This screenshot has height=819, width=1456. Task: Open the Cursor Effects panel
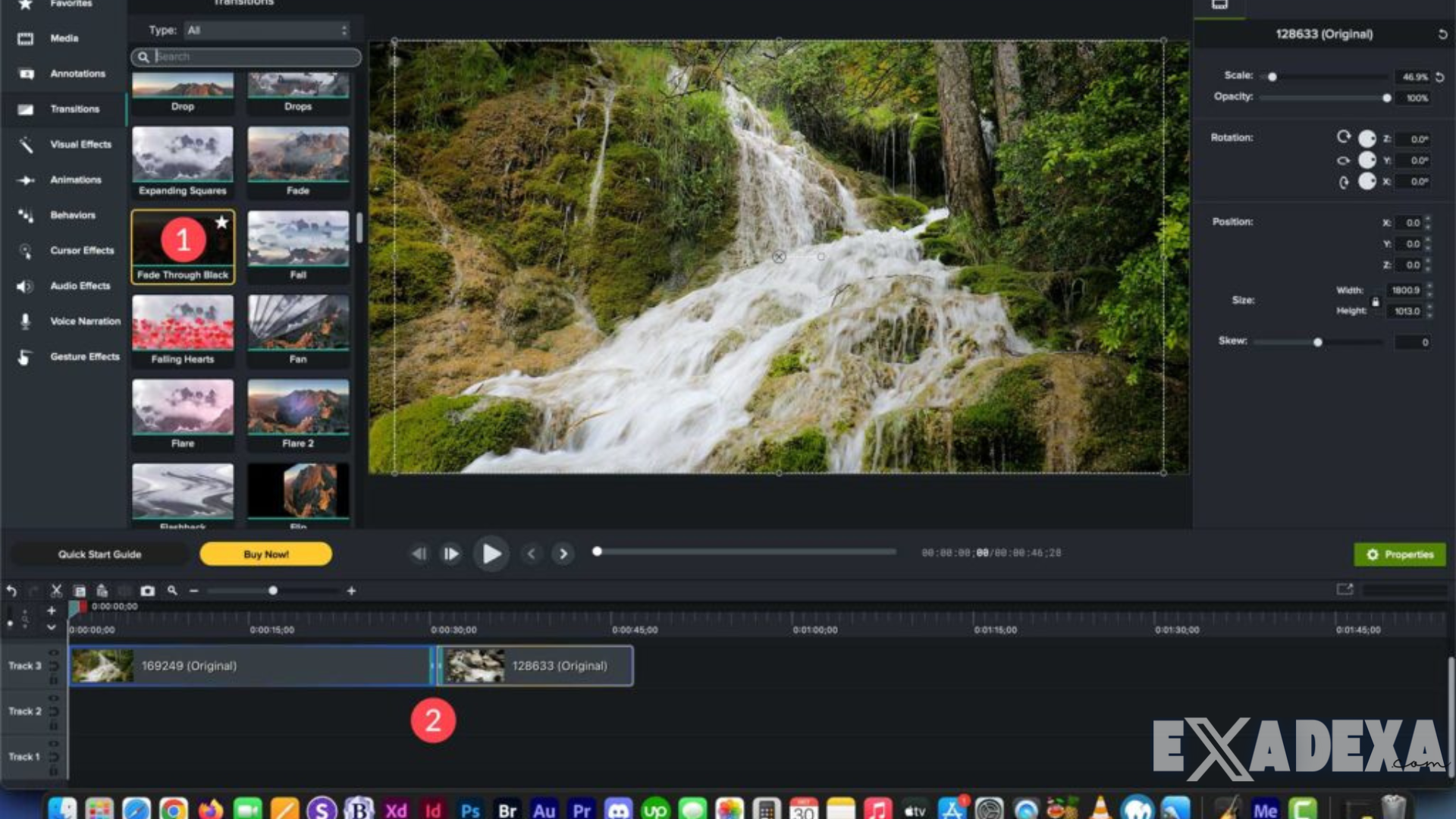pyautogui.click(x=81, y=250)
